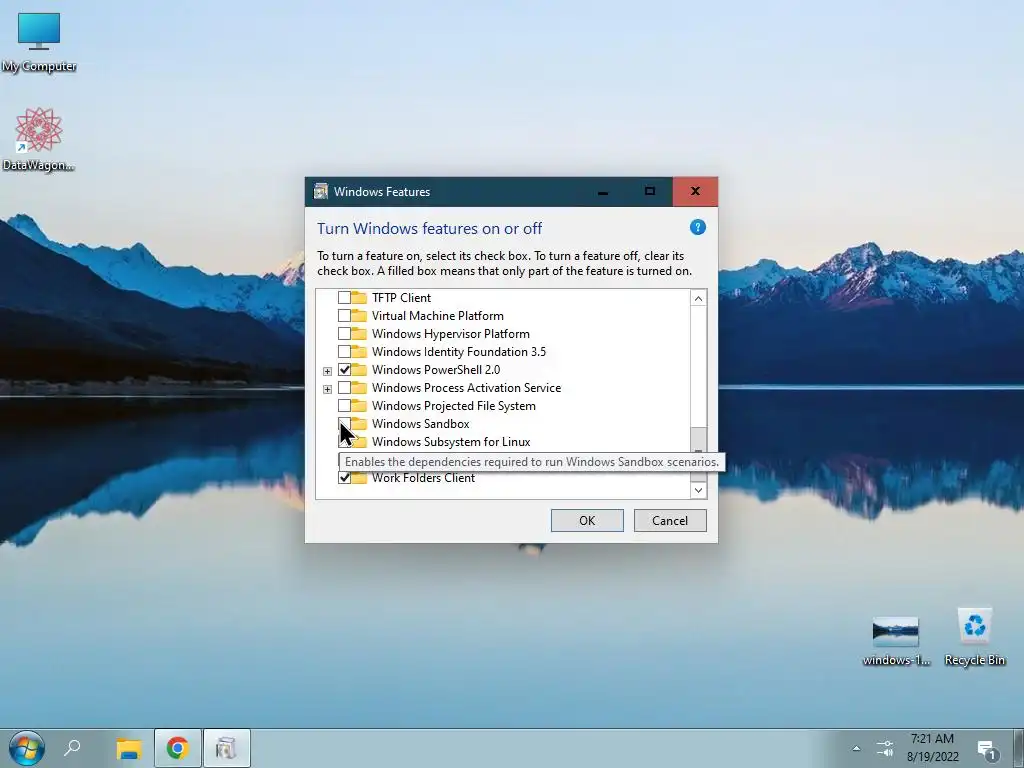This screenshot has height=768, width=1024.
Task: Click the feature list scroll down arrow
Action: click(698, 490)
